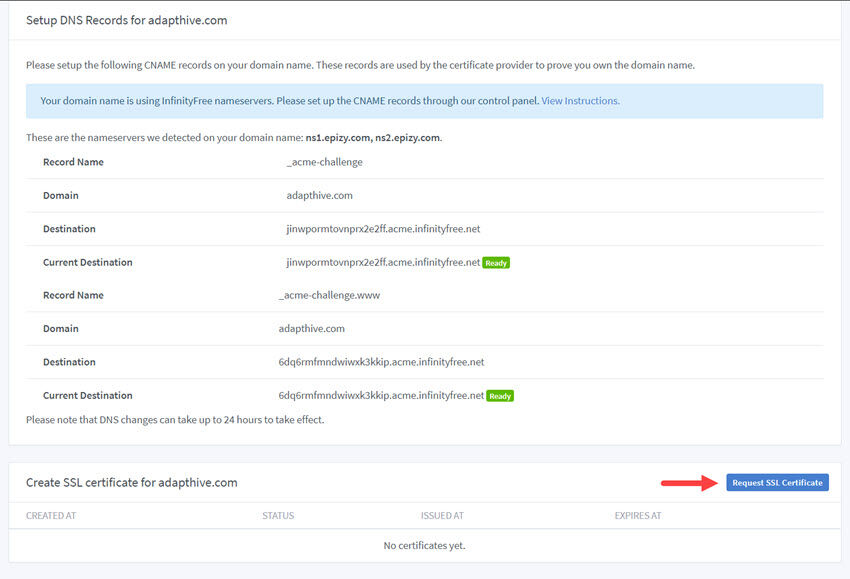Click the Request SSL Certificate button
This screenshot has width=850, height=579.
pos(778,482)
